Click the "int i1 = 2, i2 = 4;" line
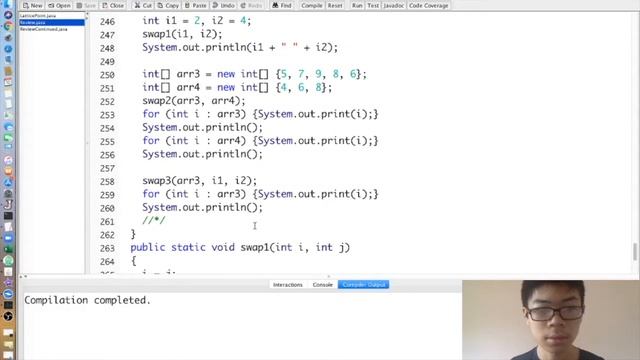640x360 pixels. pyautogui.click(x=197, y=21)
